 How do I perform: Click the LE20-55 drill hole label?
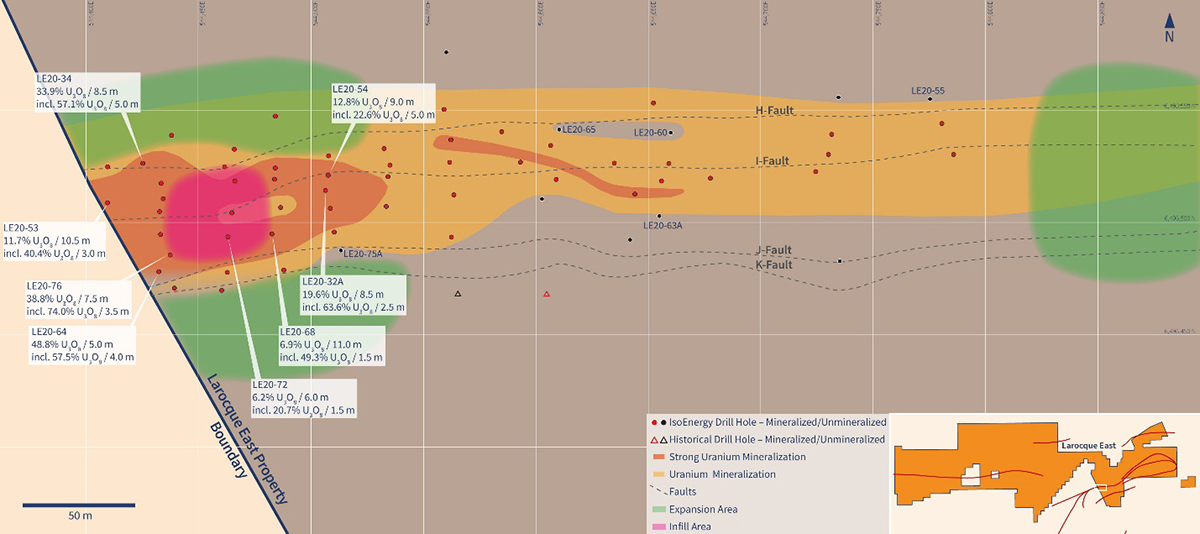pos(928,90)
